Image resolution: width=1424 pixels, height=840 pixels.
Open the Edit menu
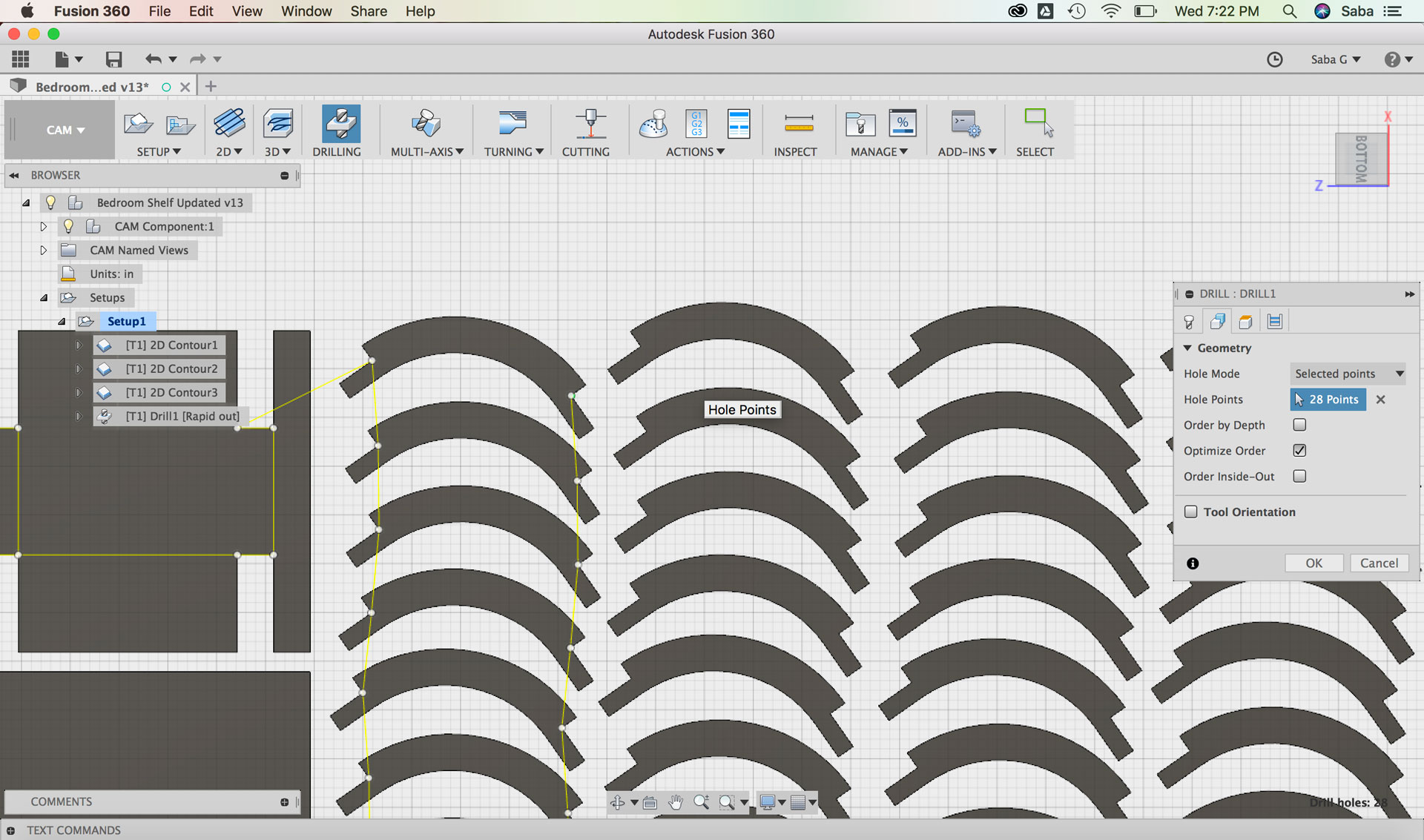click(200, 11)
